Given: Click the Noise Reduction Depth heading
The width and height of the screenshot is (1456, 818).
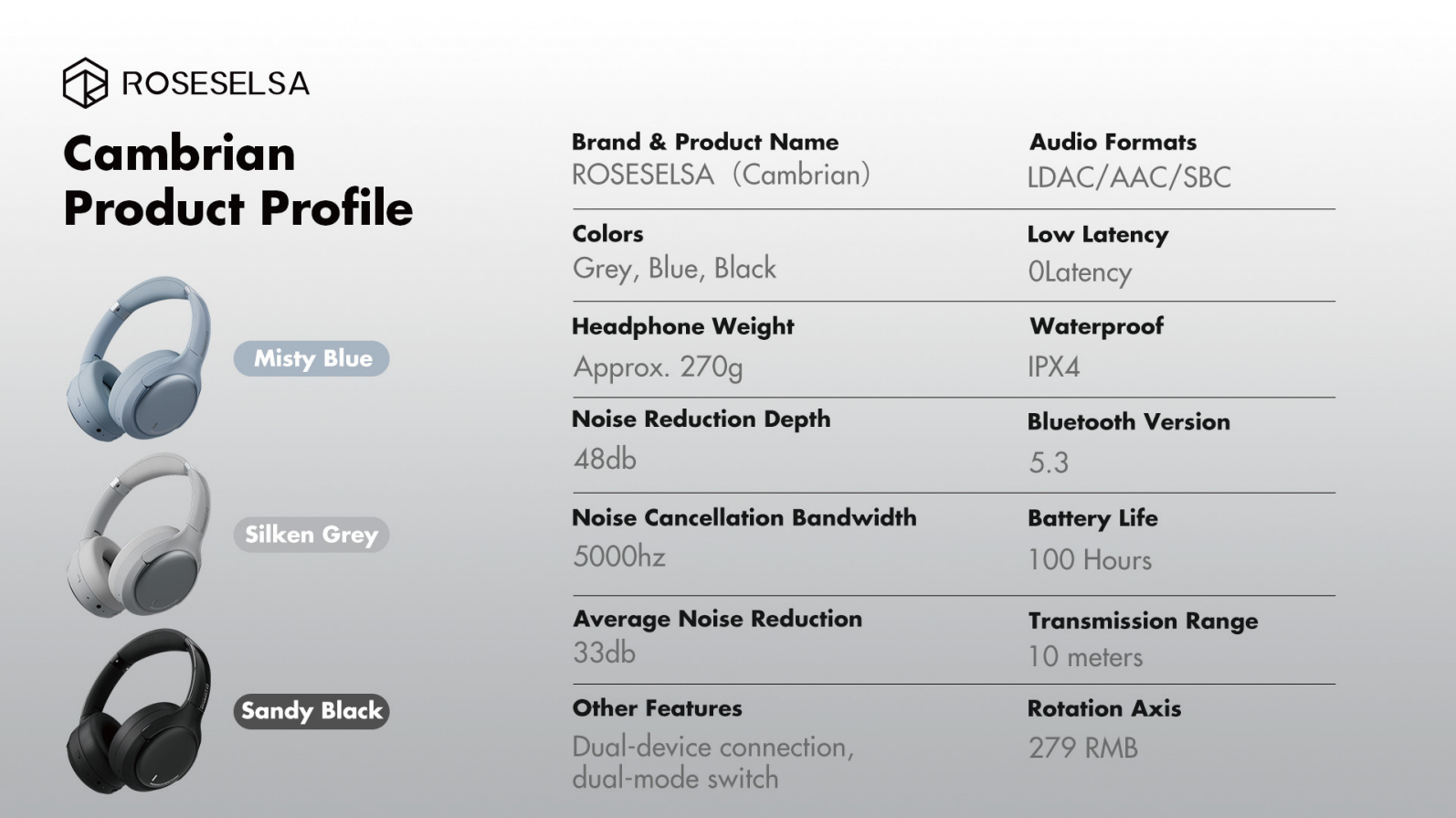Looking at the screenshot, I should coord(701,419).
